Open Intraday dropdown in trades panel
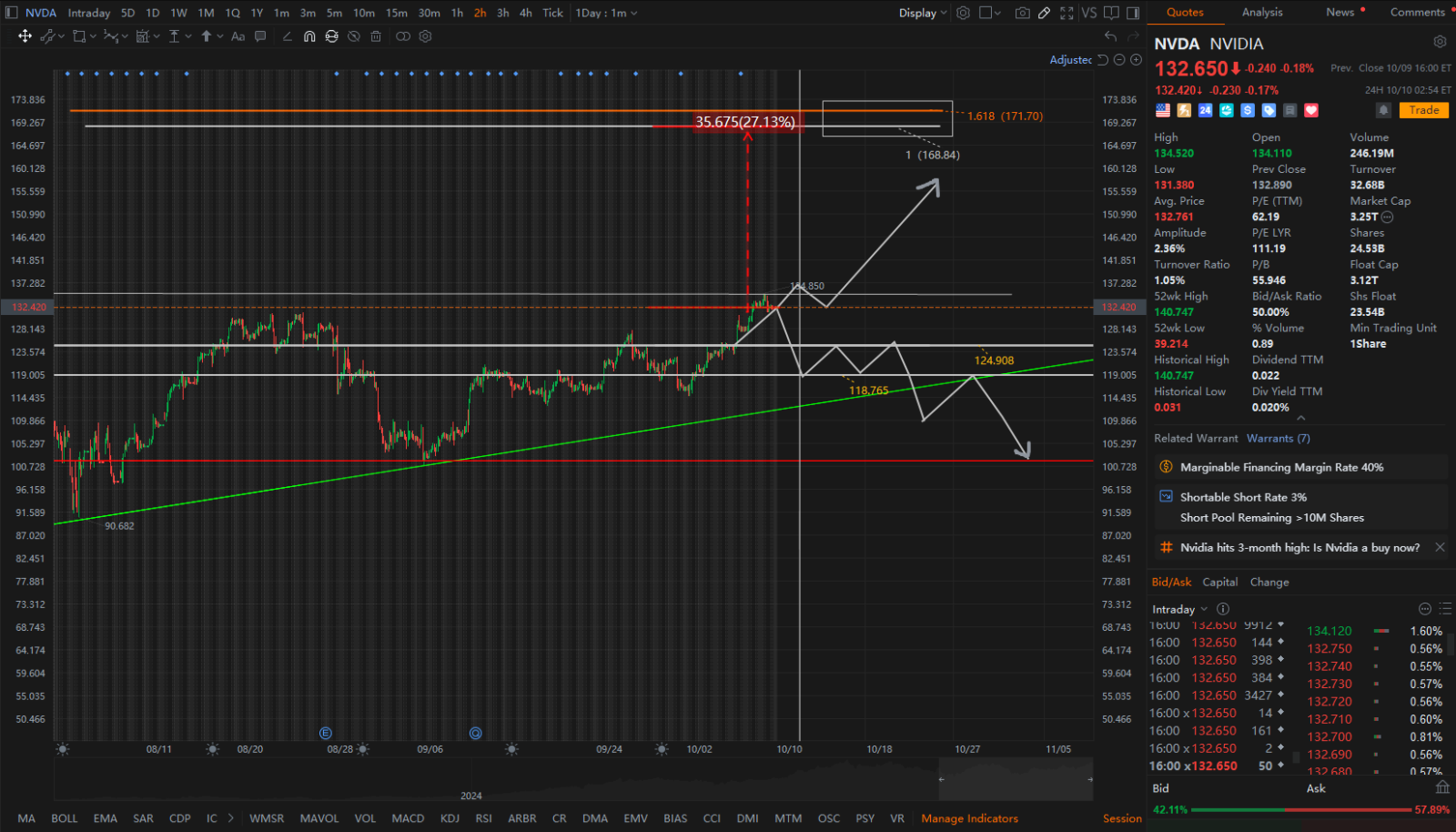This screenshot has width=1456, height=832. coord(1179,609)
